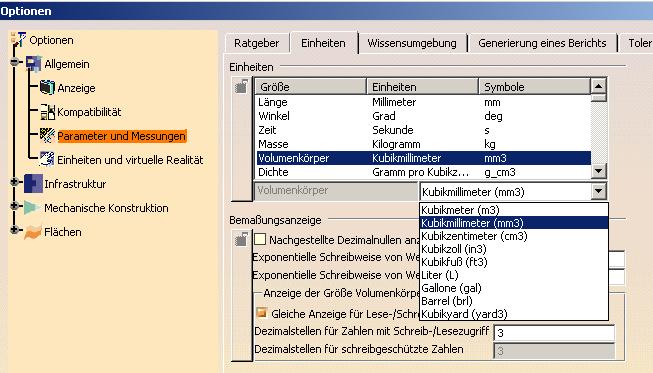This screenshot has height=373, width=653.
Task: Switch to Generierung eines Berichts tab
Action: 542,43
